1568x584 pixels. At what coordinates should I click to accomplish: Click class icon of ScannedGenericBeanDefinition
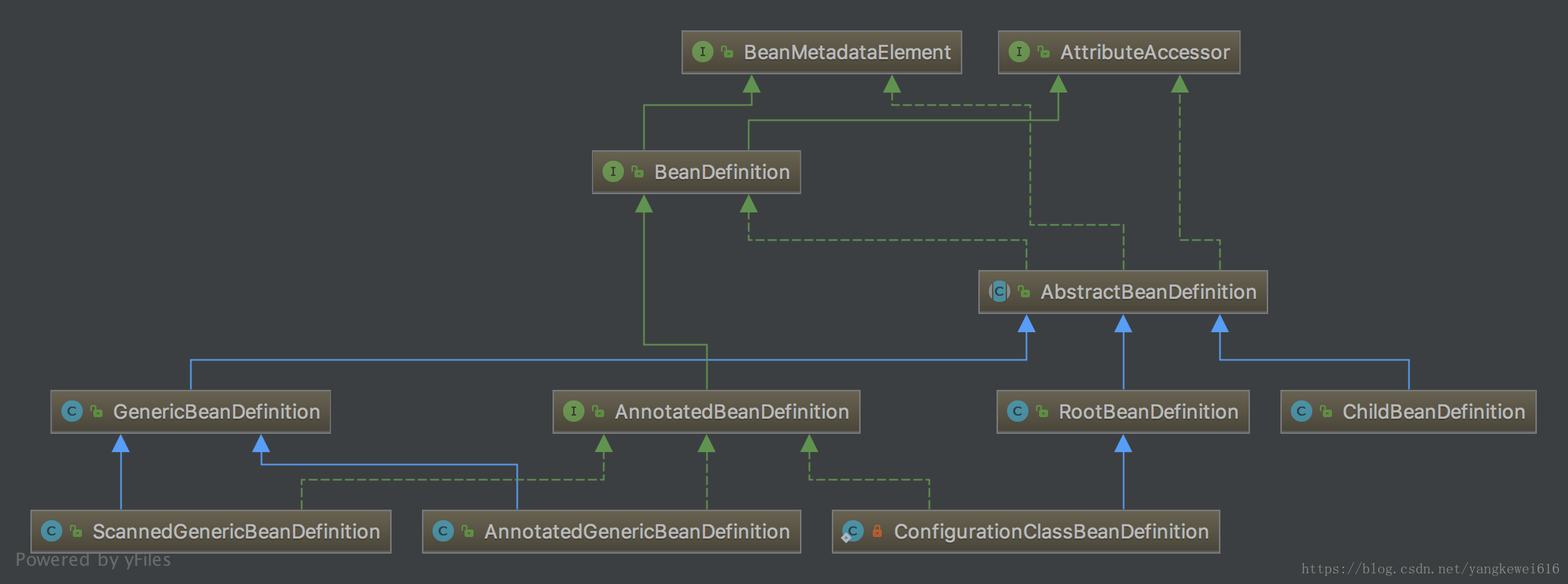click(x=52, y=531)
